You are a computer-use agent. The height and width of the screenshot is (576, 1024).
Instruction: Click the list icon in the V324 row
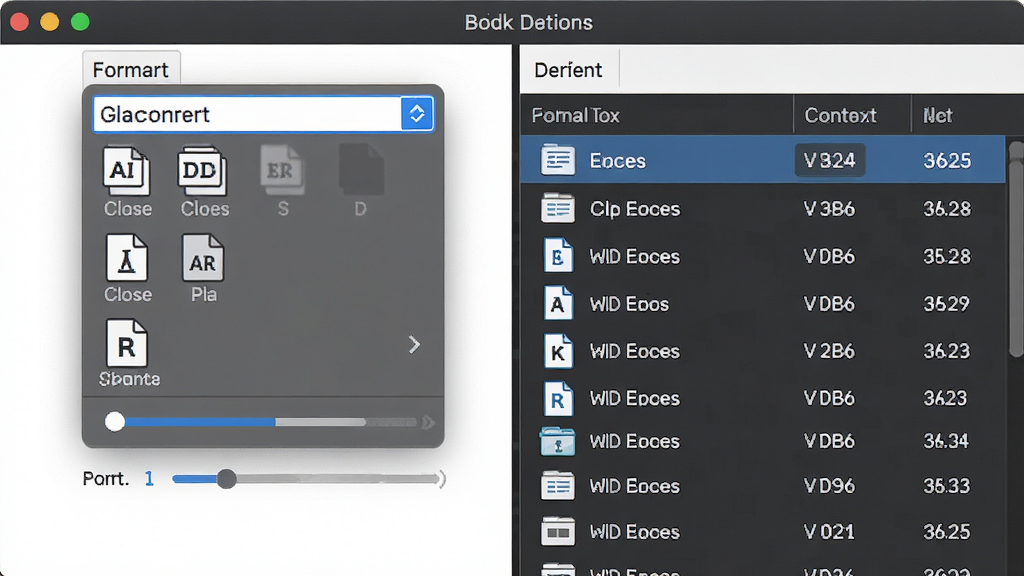point(558,160)
